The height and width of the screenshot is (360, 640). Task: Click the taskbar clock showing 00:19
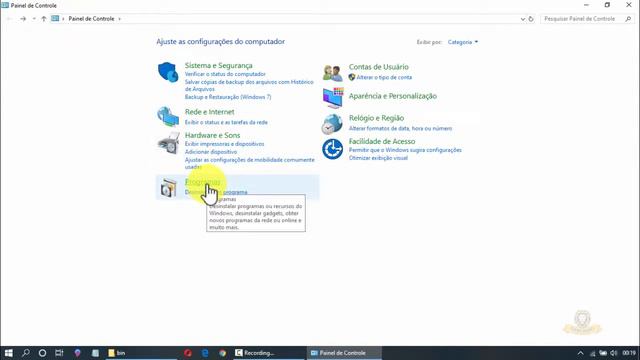pyautogui.click(x=629, y=353)
